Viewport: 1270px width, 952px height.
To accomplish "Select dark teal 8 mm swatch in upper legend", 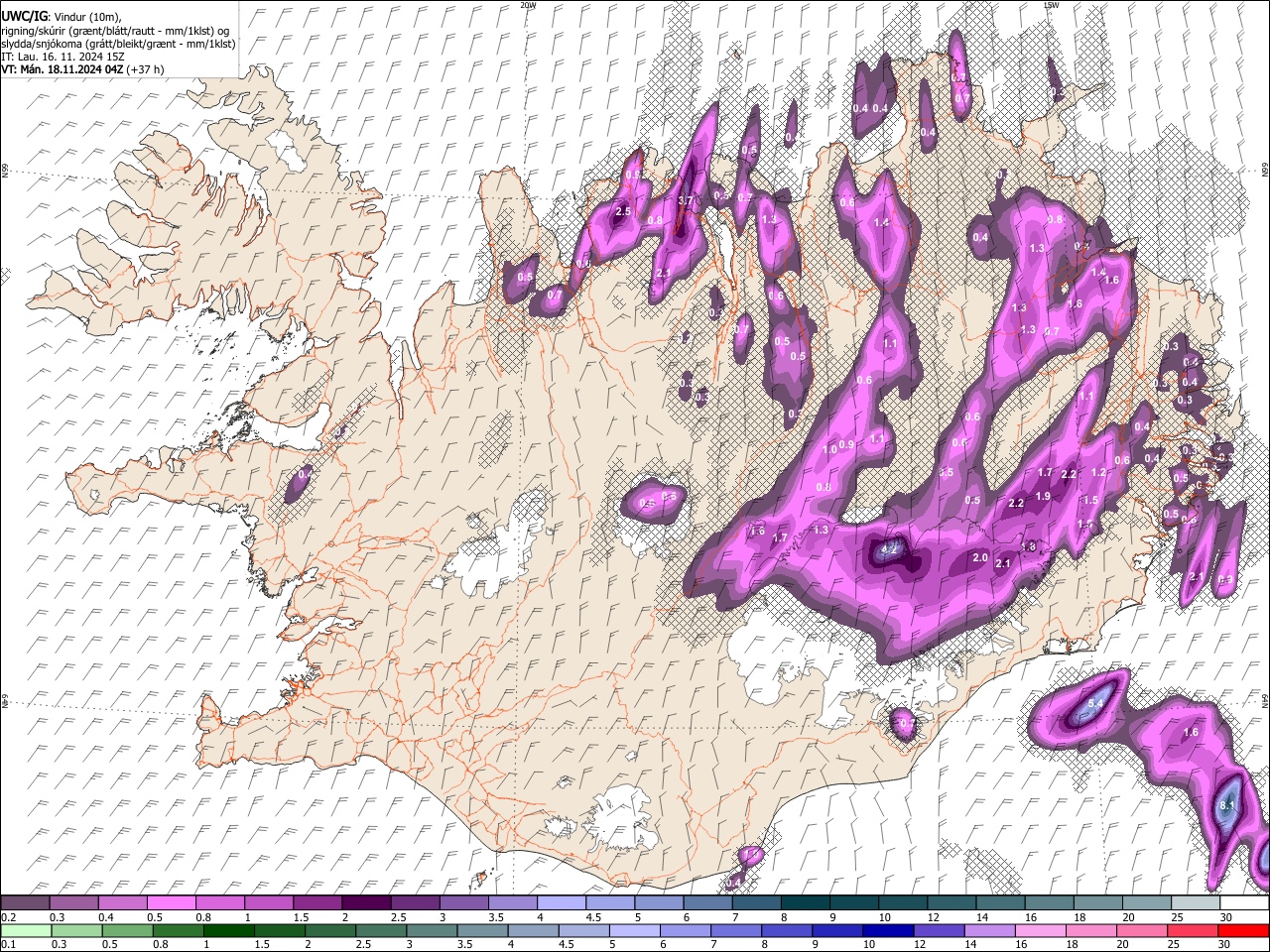I will (806, 903).
